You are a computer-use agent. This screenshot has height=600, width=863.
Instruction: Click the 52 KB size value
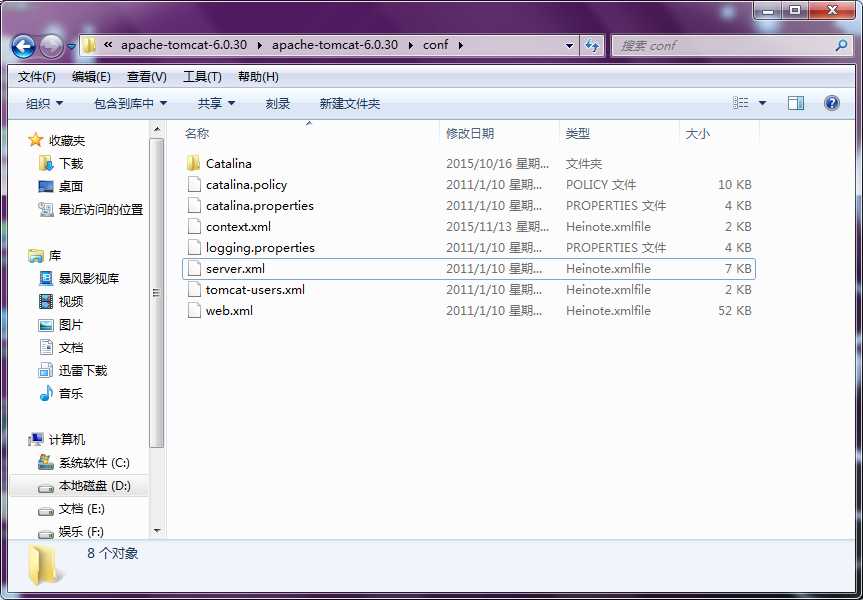[735, 310]
